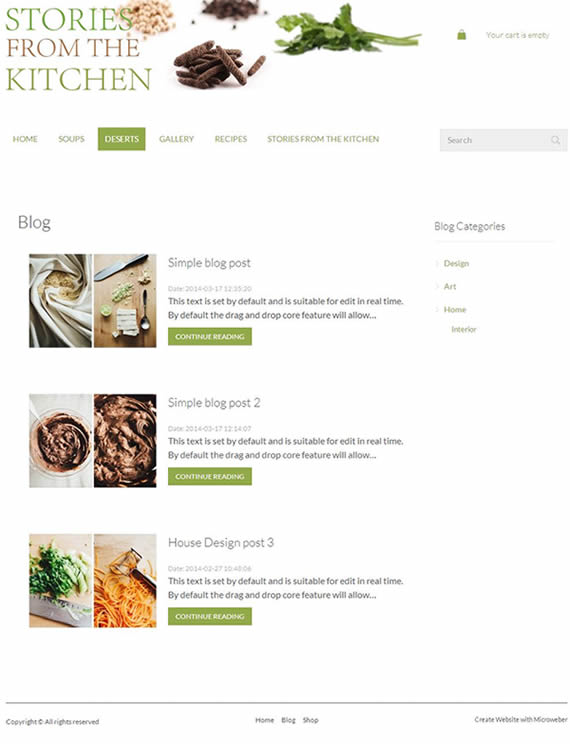Select the Deserts menu tab
The width and height of the screenshot is (570, 744).
click(x=121, y=139)
